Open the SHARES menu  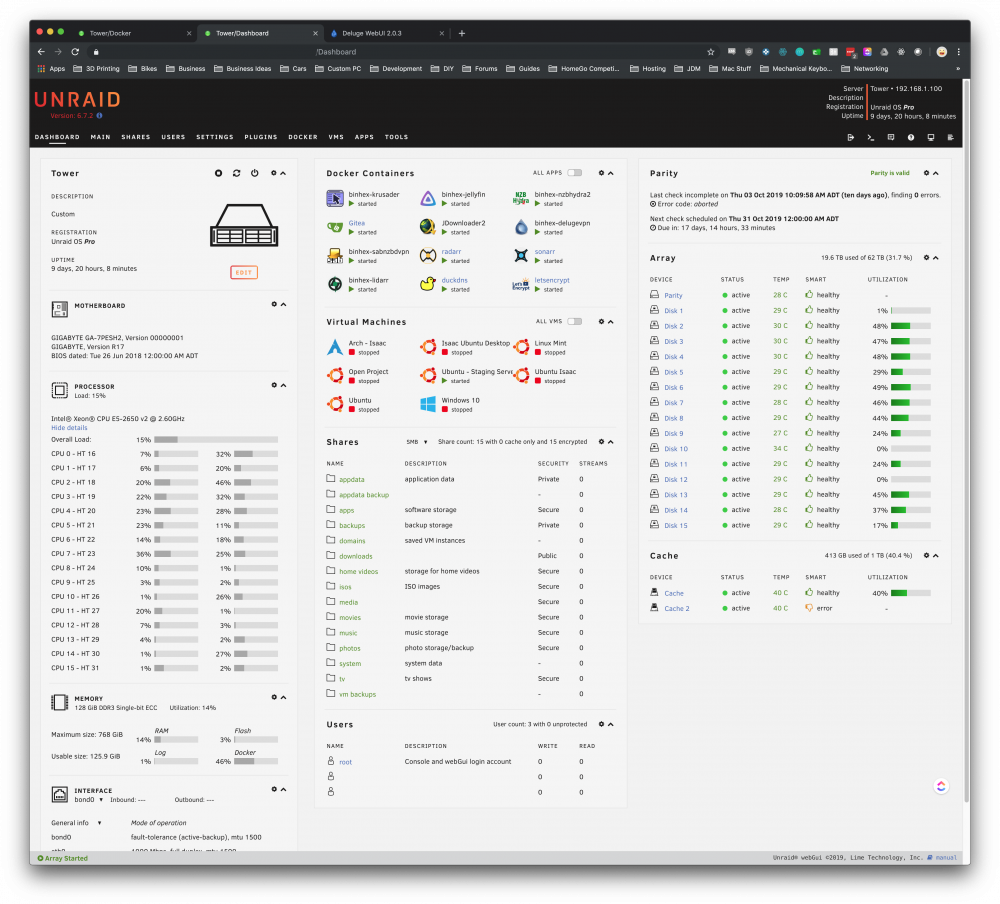click(x=136, y=137)
